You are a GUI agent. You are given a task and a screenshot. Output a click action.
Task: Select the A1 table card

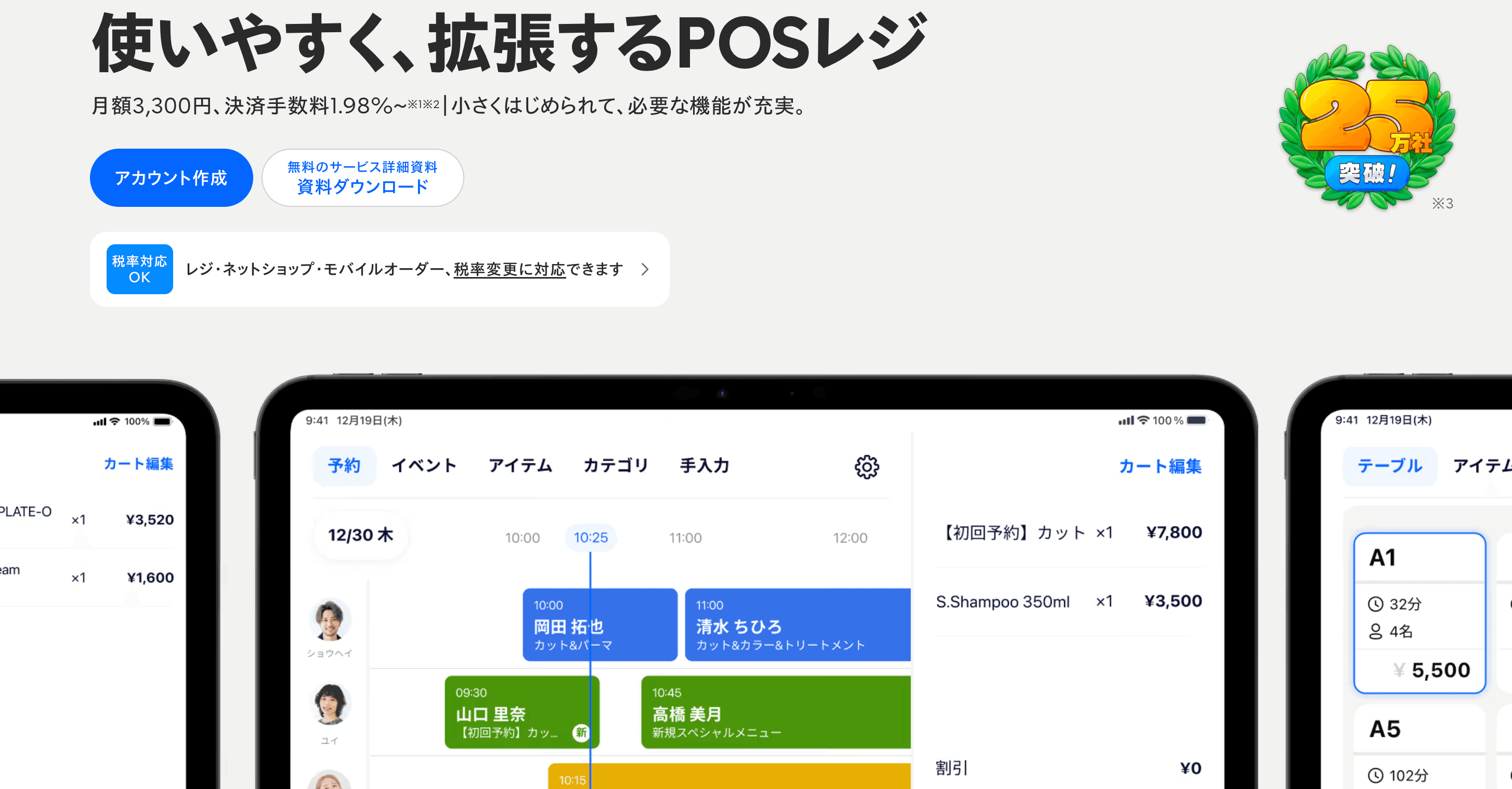coord(1419,613)
